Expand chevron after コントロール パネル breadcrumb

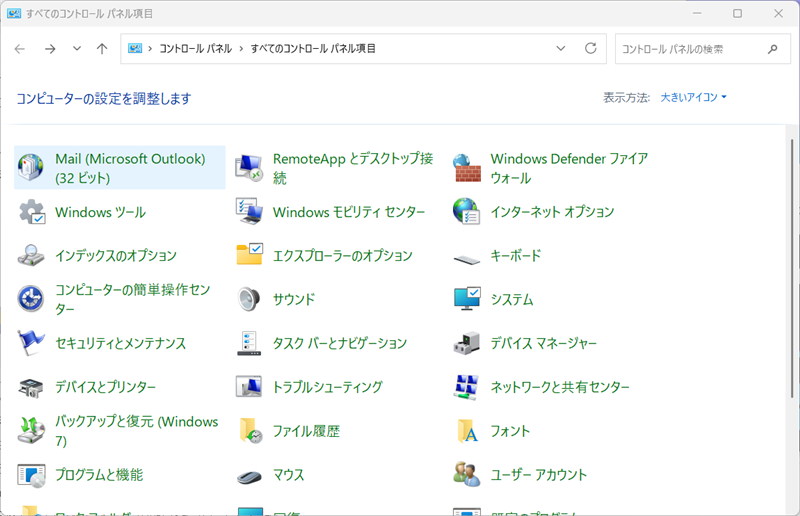coord(241,49)
